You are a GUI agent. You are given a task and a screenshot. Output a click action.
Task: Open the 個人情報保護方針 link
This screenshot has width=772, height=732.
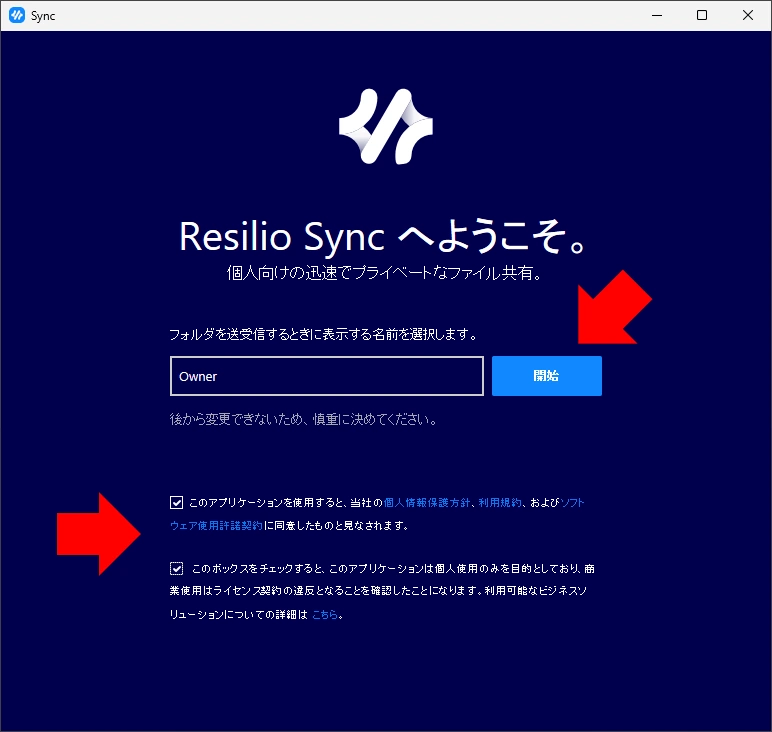pyautogui.click(x=427, y=503)
